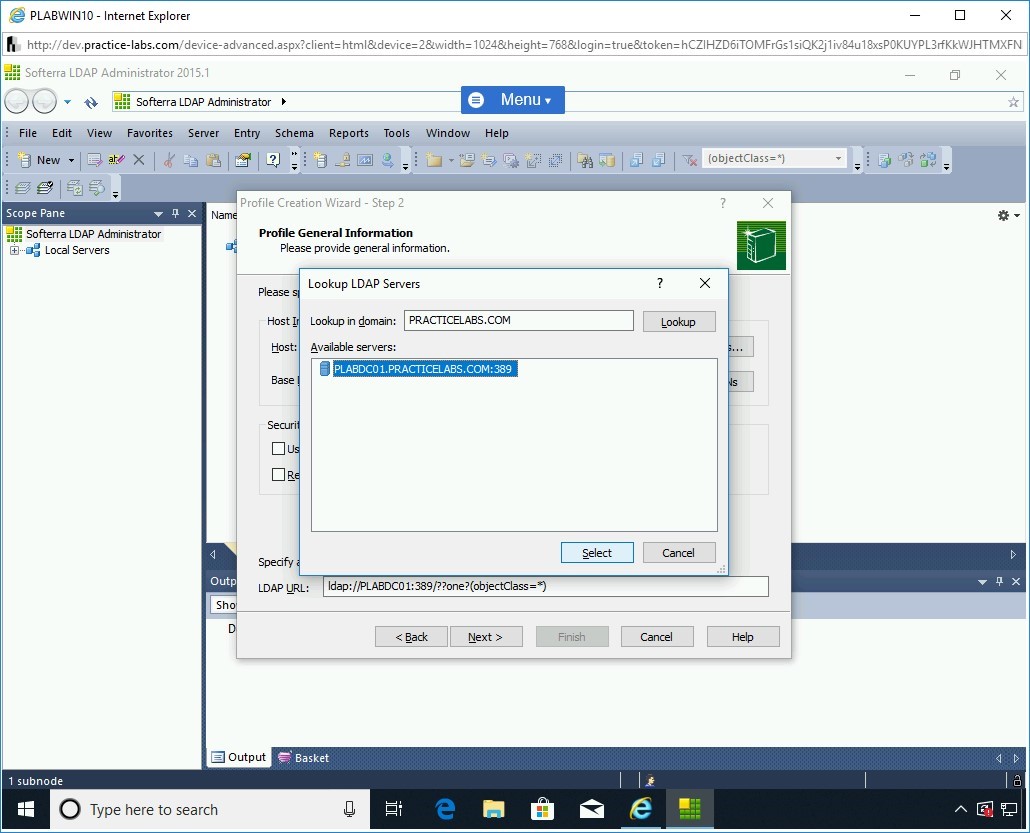Open the objectClass filter dropdown

click(x=838, y=159)
